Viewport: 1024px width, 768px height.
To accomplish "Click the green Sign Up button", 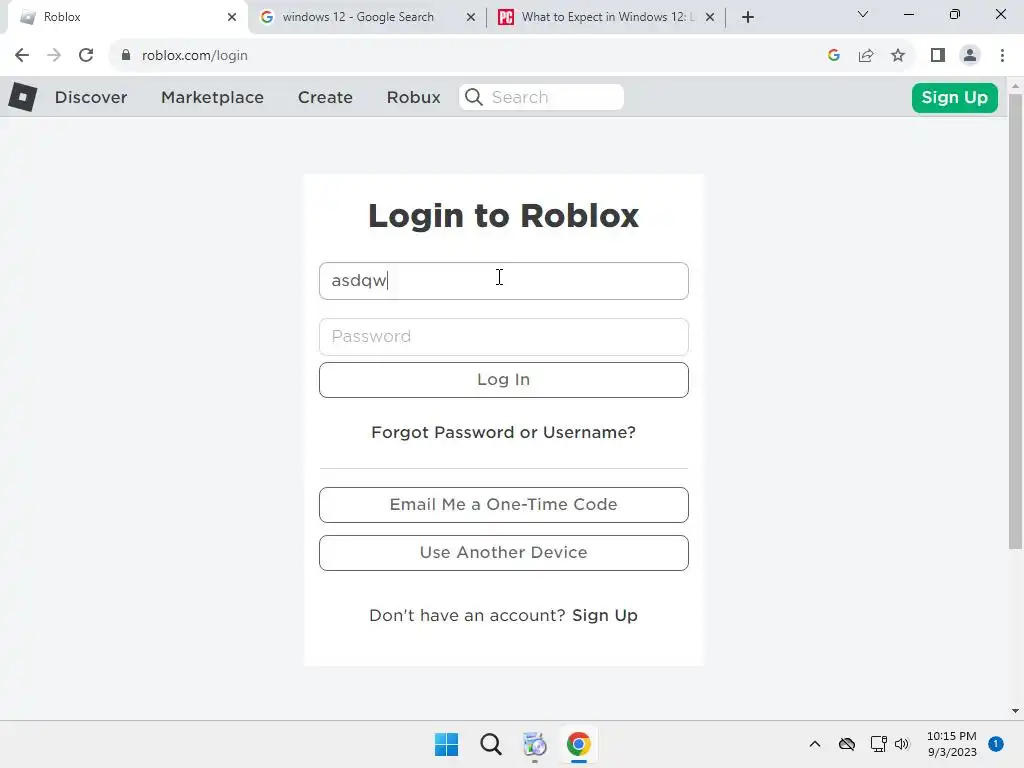I will (955, 97).
